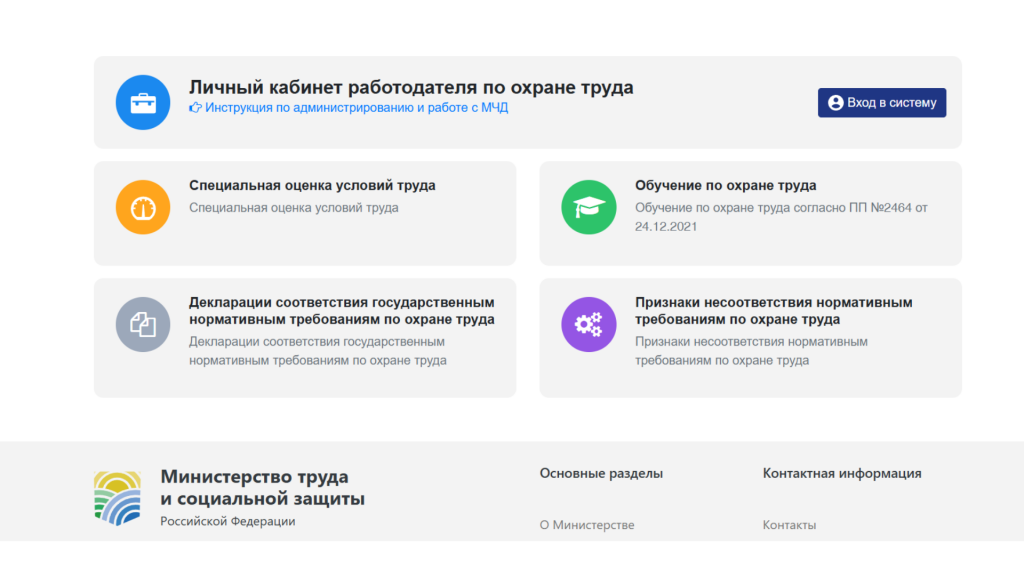Click Российской Федерации footer text

click(x=228, y=521)
